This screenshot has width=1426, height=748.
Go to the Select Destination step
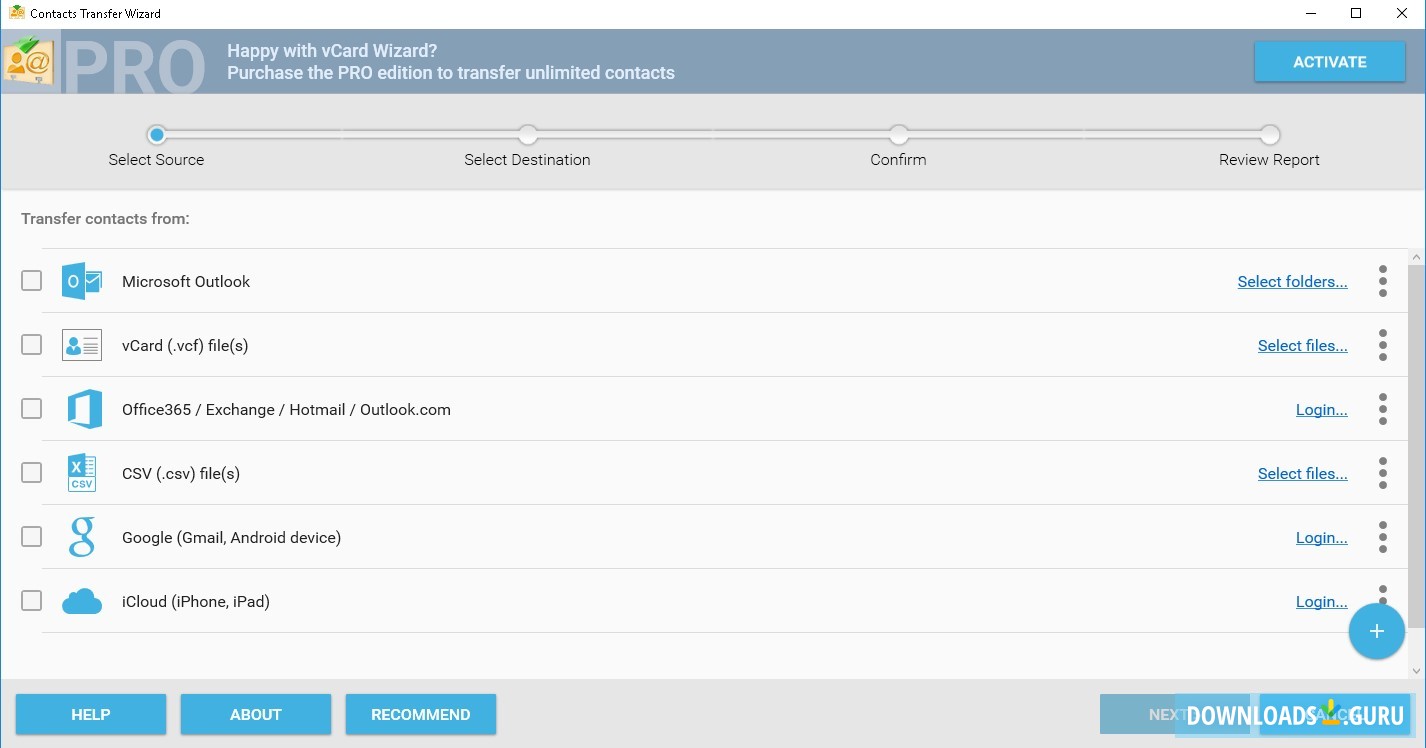click(x=528, y=135)
